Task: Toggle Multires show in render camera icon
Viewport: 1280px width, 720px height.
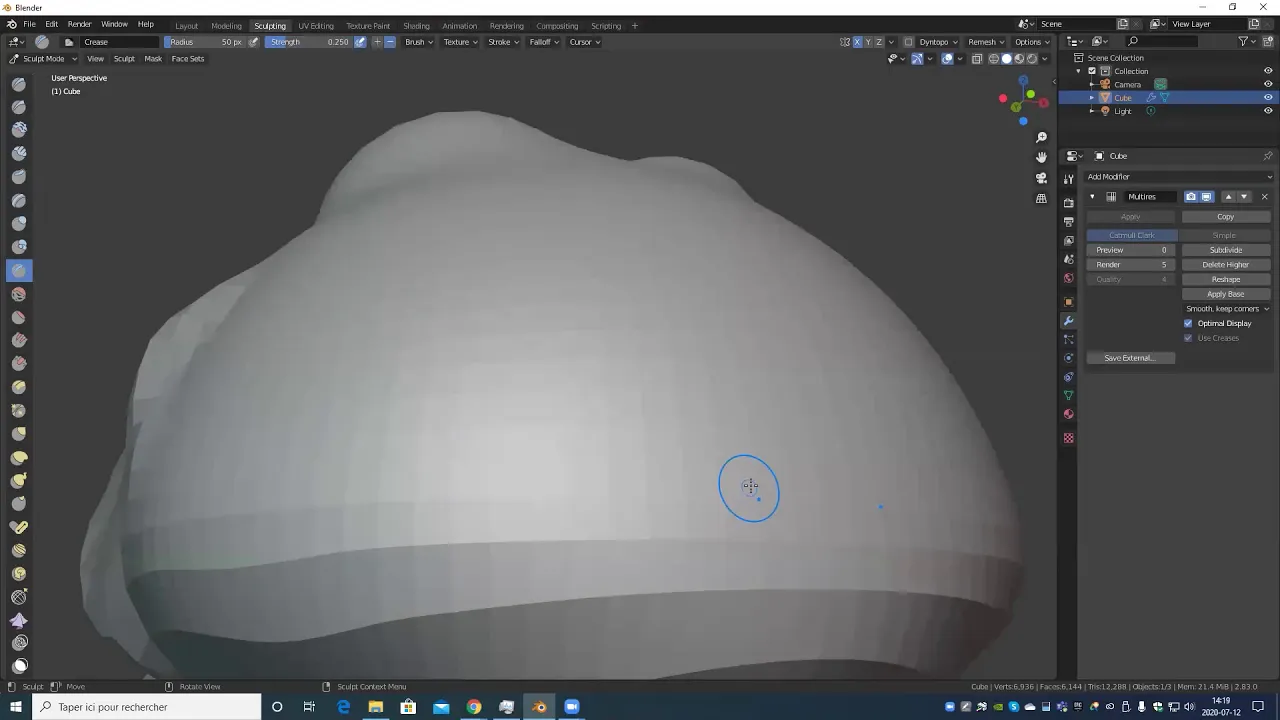Action: pos(1191,197)
